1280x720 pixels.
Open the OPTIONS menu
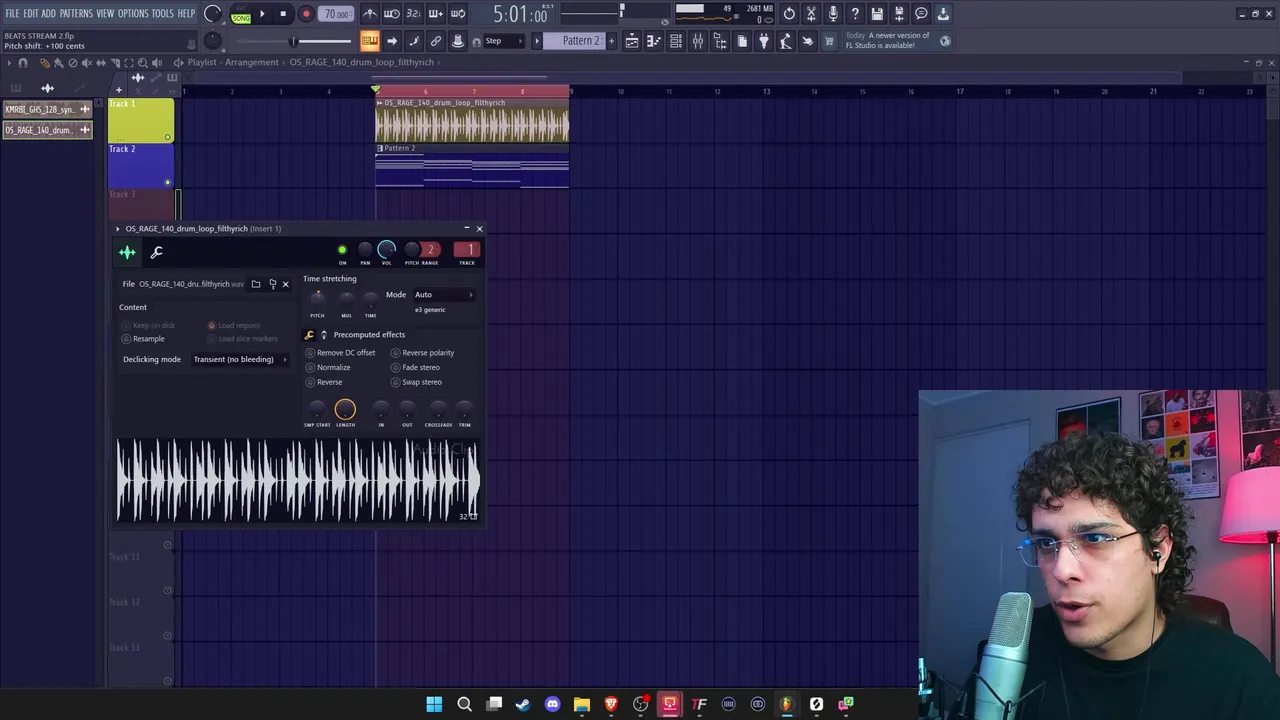pyautogui.click(x=133, y=14)
